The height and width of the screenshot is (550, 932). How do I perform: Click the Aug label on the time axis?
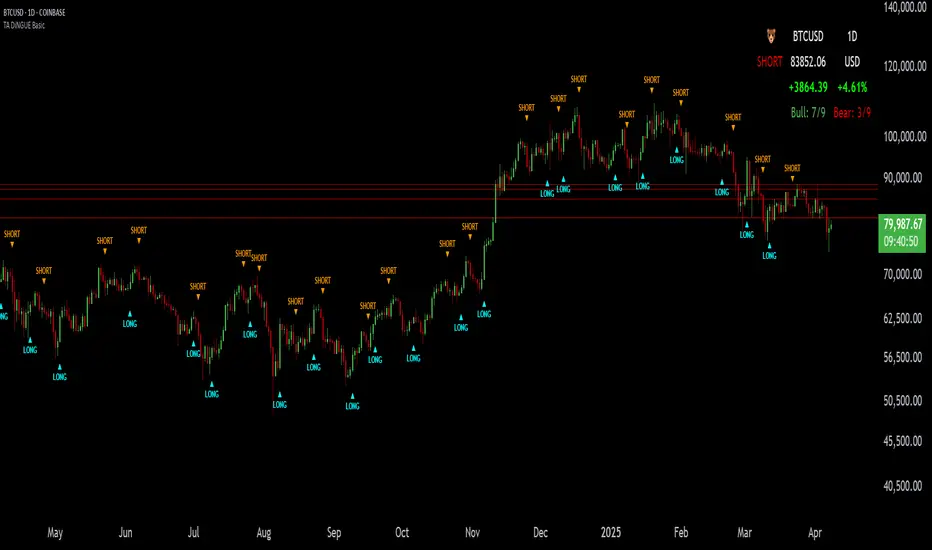pos(263,533)
